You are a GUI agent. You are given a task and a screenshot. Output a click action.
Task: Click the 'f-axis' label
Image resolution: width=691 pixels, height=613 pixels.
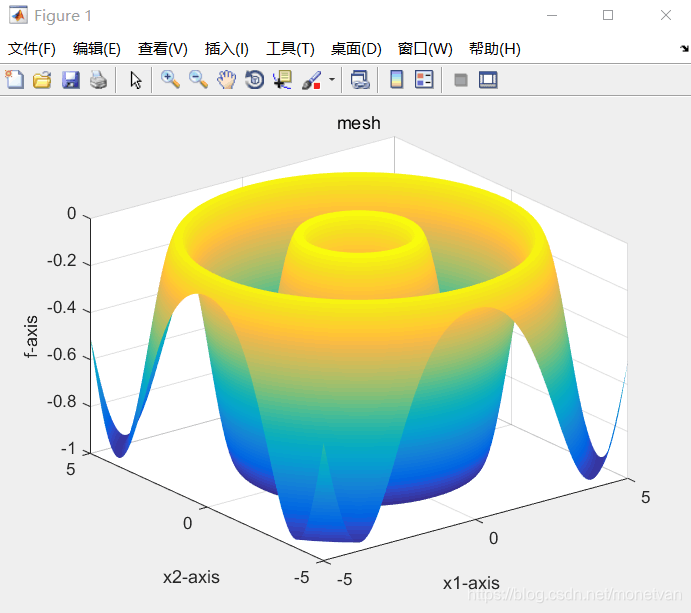tap(31, 336)
